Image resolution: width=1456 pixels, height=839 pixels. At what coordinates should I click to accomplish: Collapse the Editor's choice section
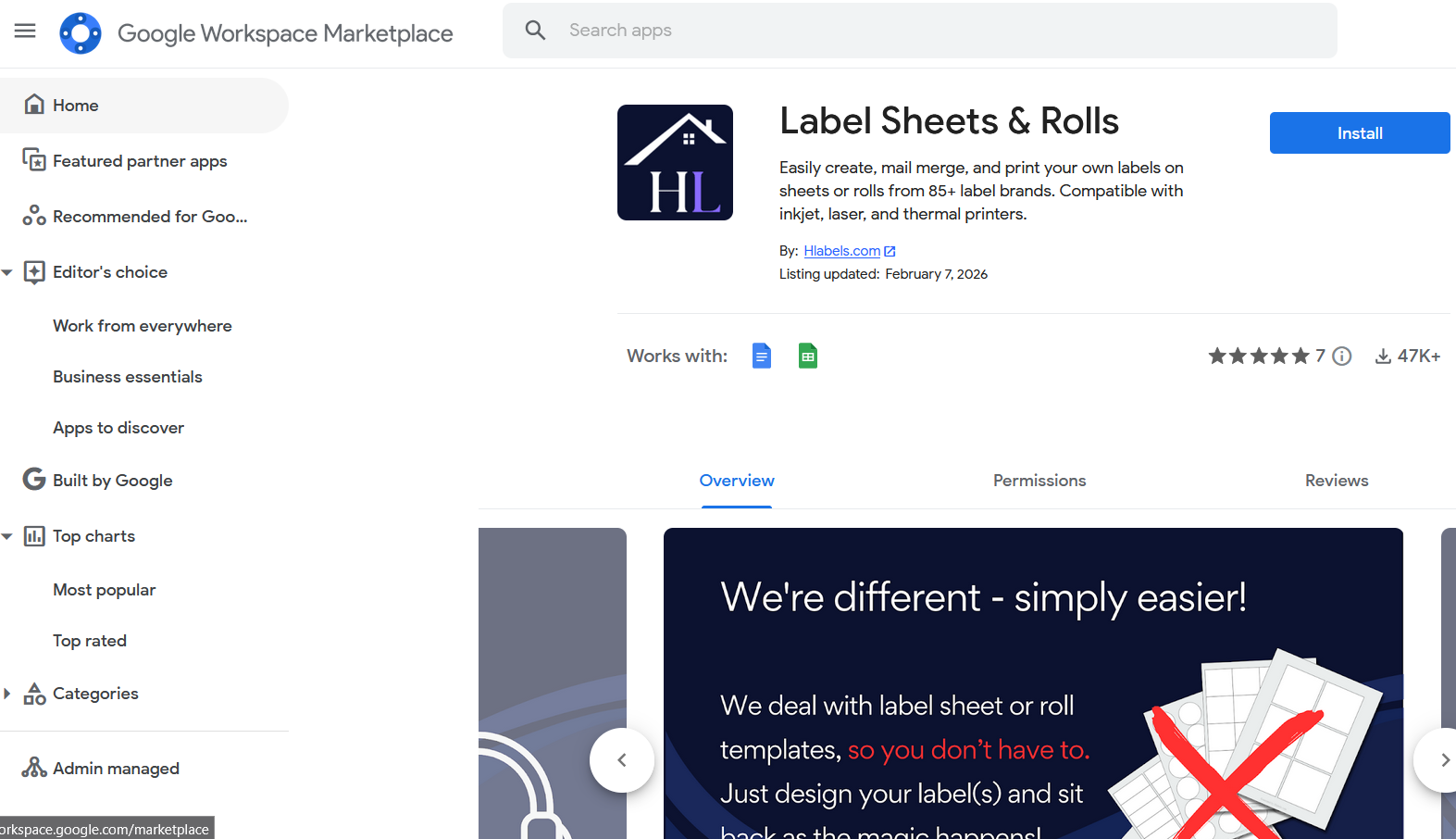click(7, 272)
